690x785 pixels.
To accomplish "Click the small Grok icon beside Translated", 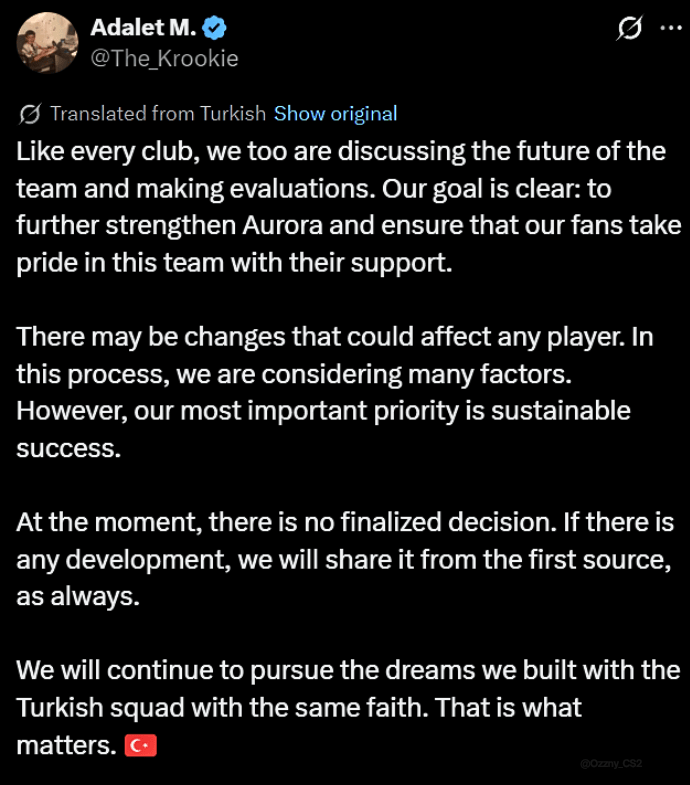I will coord(30,114).
